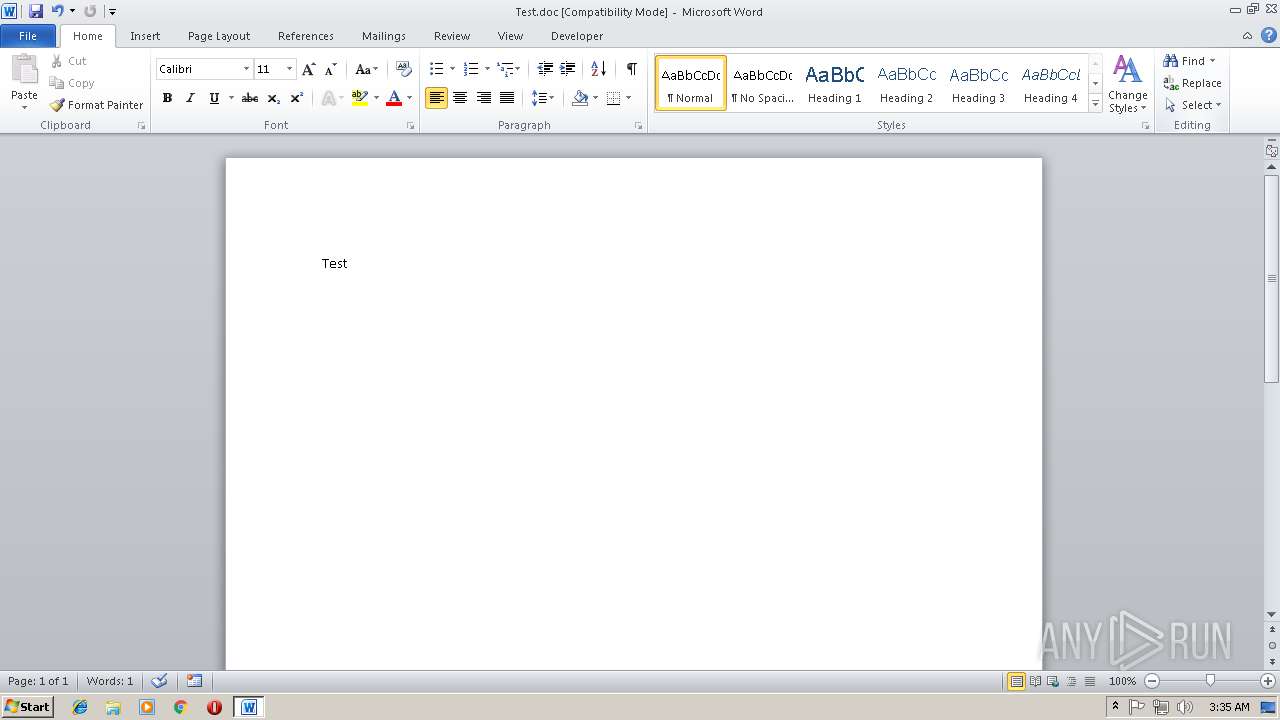Viewport: 1280px width, 720px height.
Task: Switch to the Page Layout tab
Action: click(x=219, y=36)
